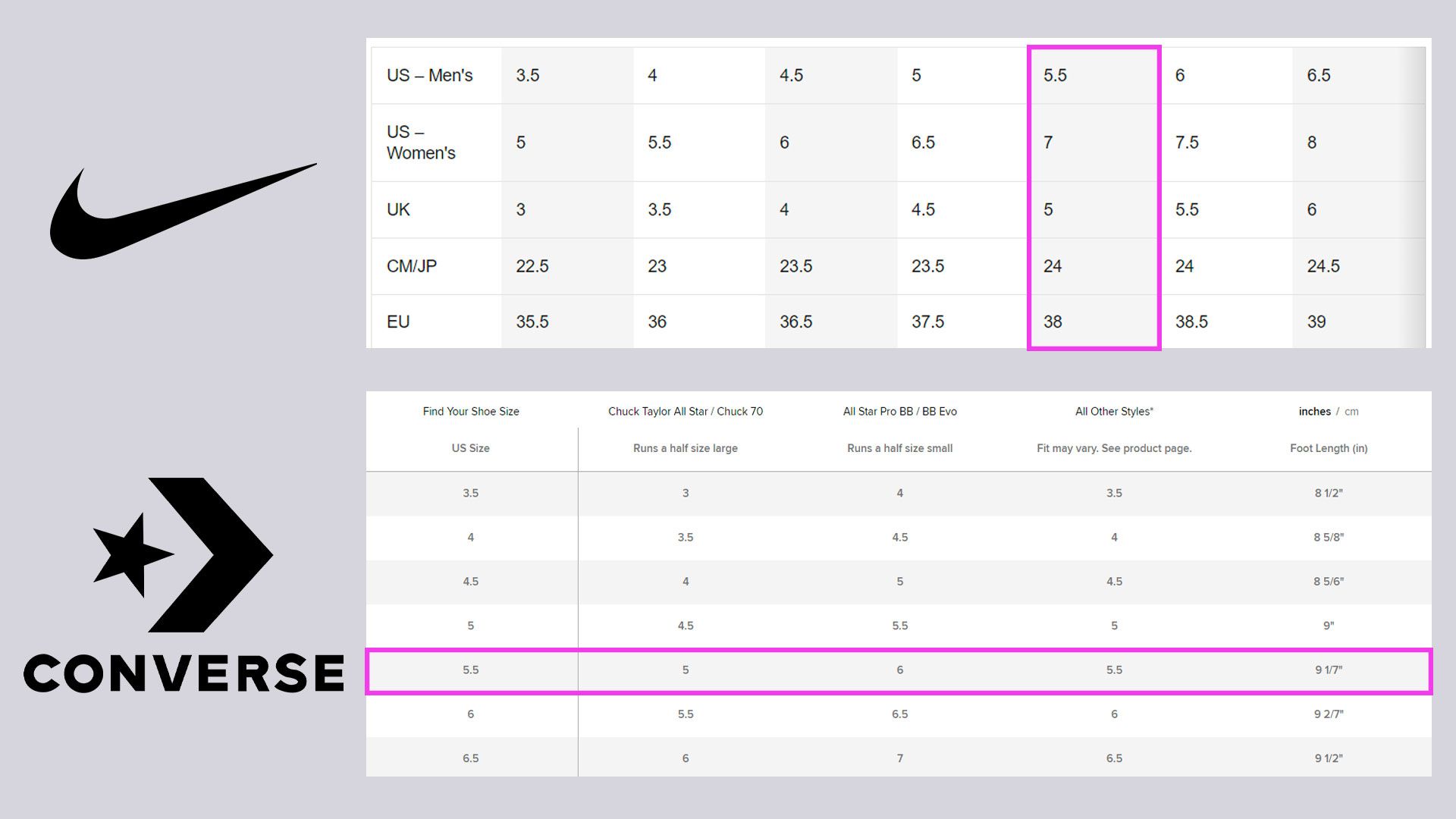Click 'Find Your Shoe Size' column header
This screenshot has width=1456, height=819.
point(471,412)
